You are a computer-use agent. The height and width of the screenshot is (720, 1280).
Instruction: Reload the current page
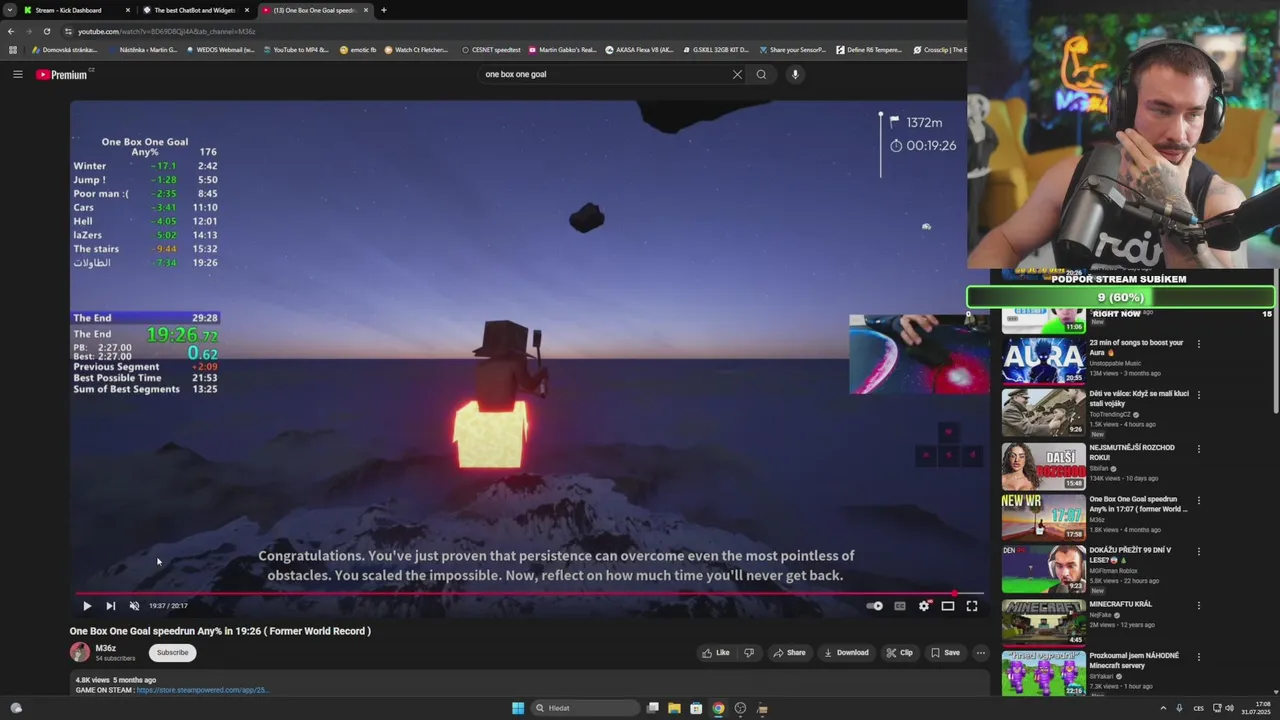click(47, 31)
